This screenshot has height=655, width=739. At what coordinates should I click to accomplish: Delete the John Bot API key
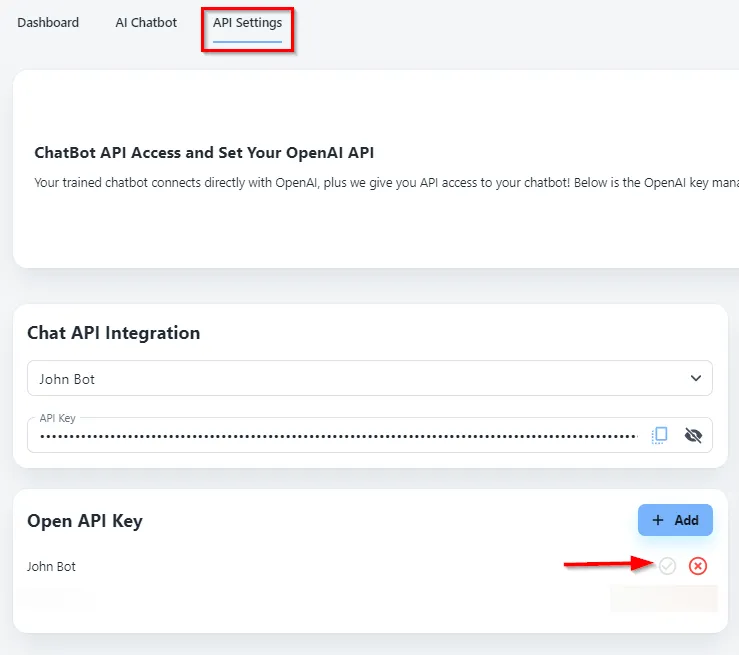click(x=698, y=566)
